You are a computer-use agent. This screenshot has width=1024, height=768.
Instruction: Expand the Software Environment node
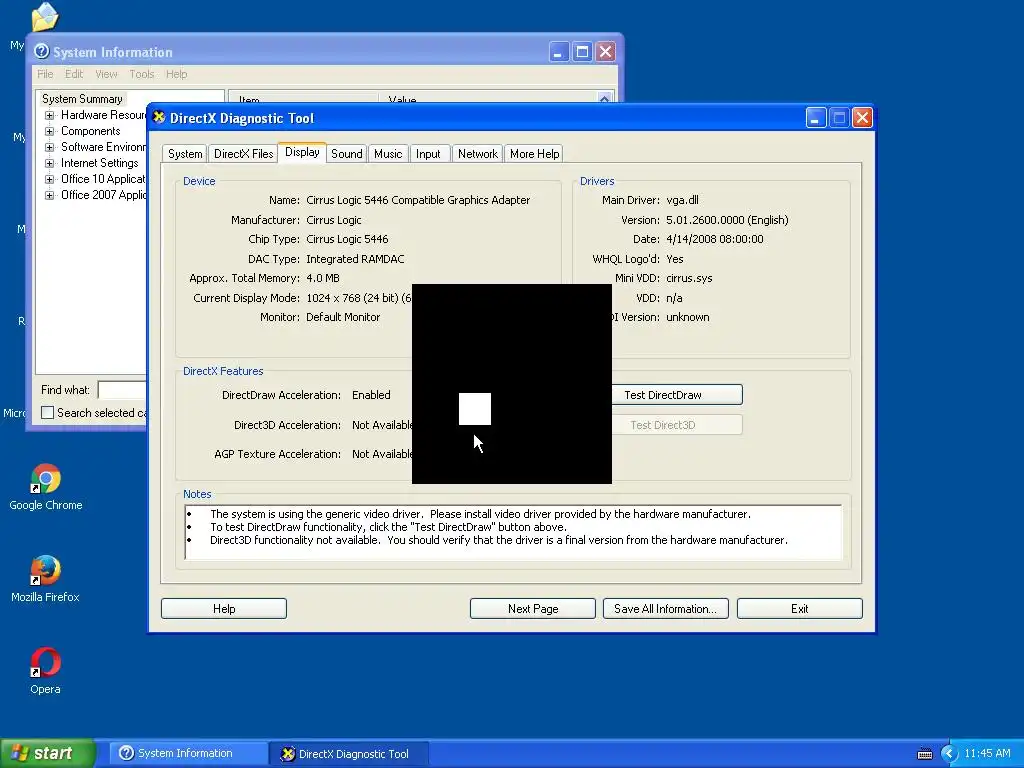pos(50,147)
